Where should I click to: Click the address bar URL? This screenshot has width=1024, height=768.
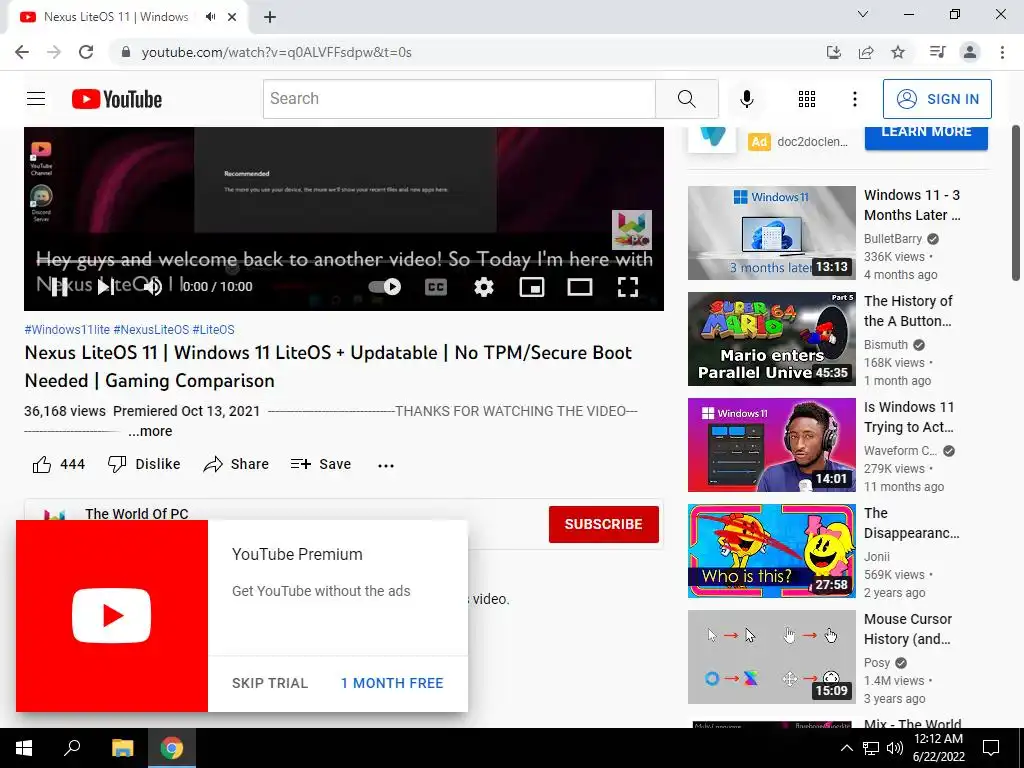point(276,52)
